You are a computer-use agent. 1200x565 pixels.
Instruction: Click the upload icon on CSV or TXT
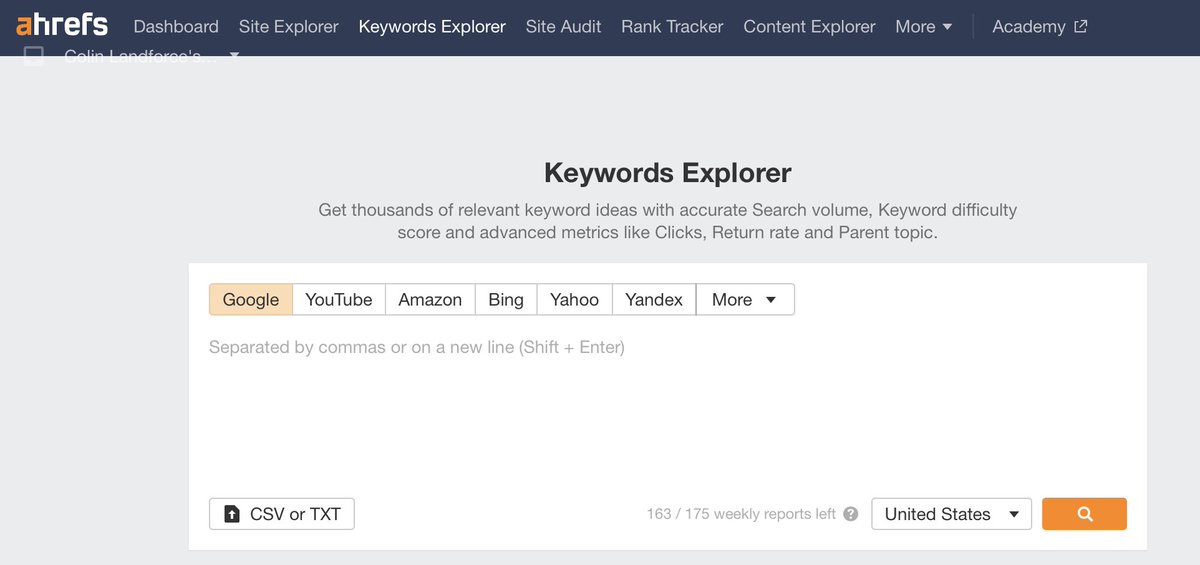click(x=232, y=514)
